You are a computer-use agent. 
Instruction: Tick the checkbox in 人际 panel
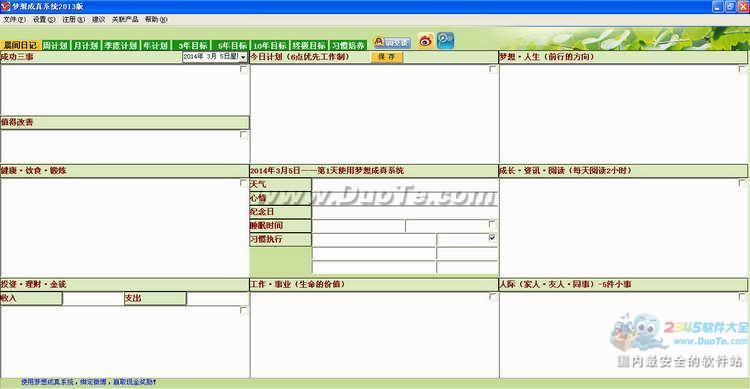(x=742, y=297)
